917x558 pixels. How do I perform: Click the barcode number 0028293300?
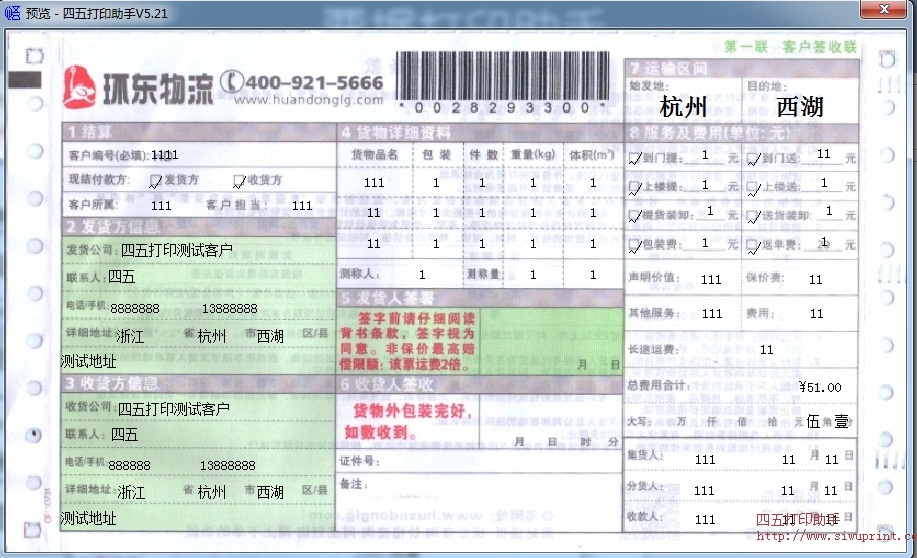coord(502,108)
